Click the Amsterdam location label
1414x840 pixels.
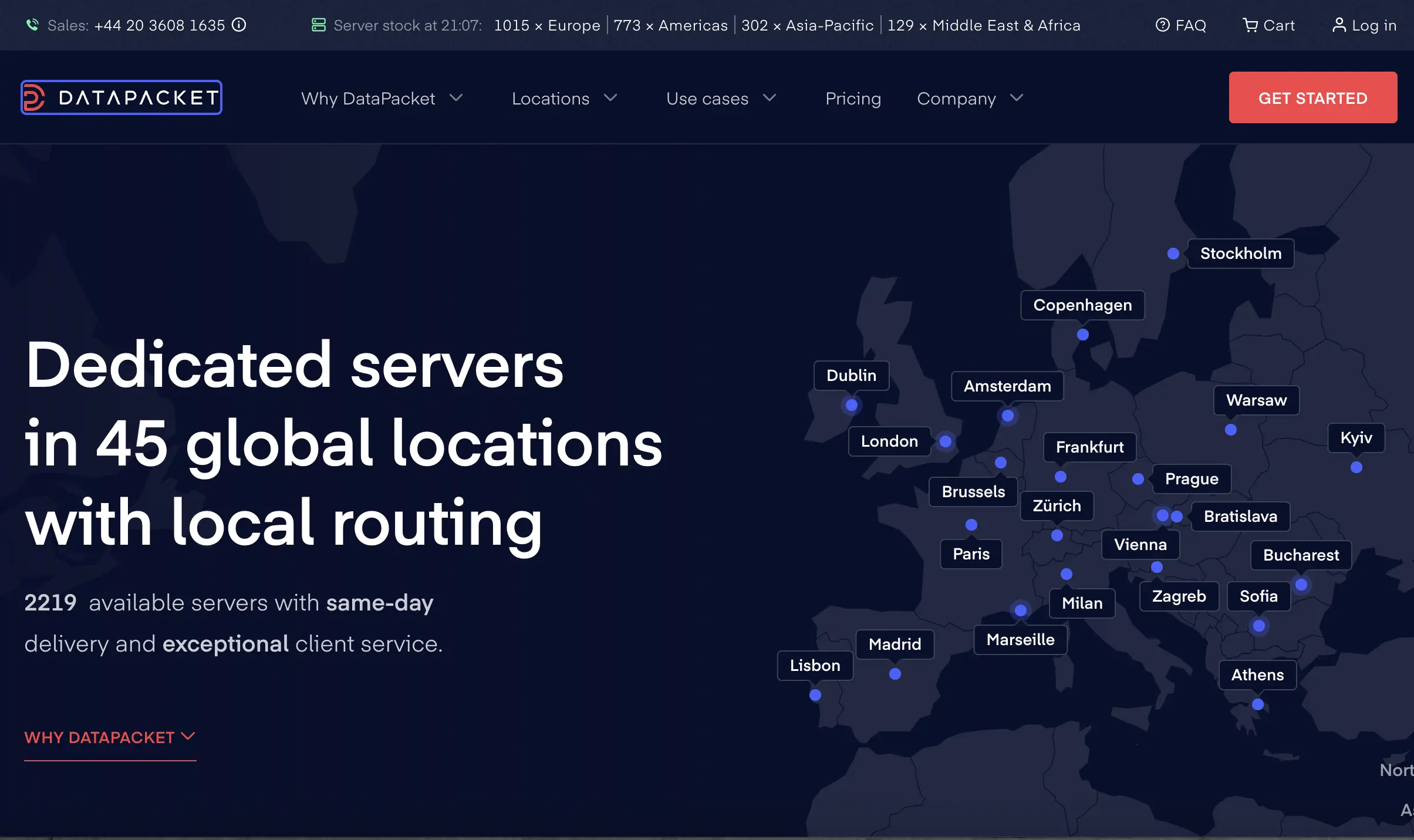pos(1007,386)
